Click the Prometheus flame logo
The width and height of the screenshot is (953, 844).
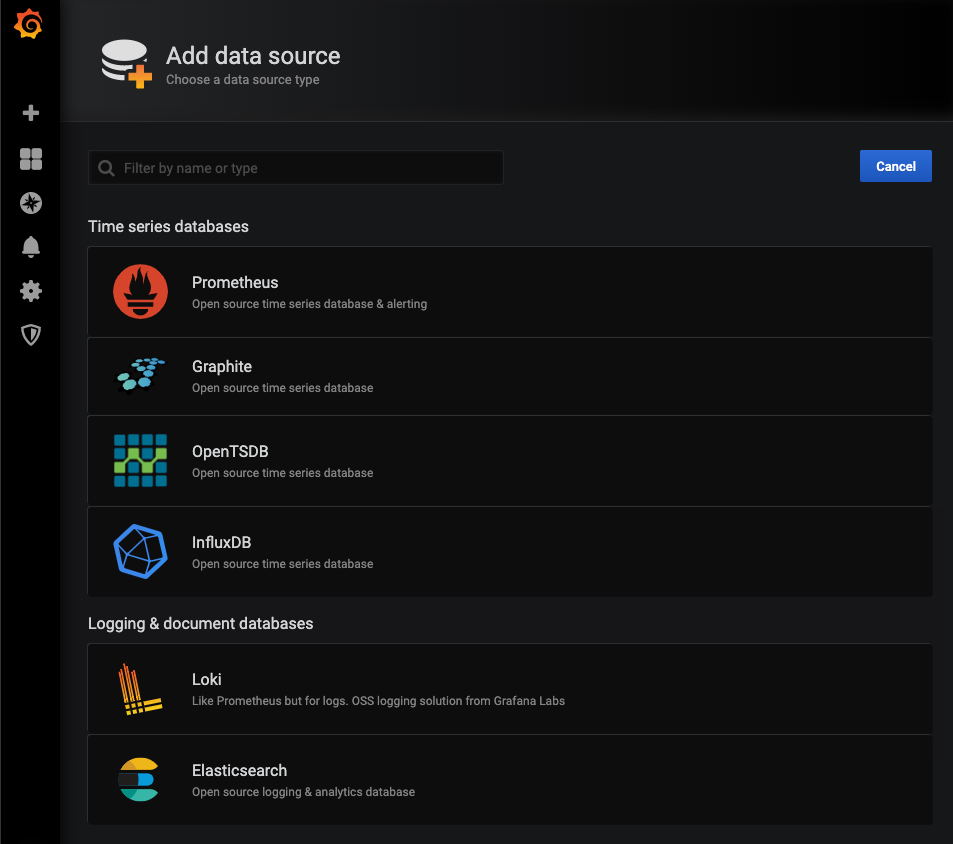140,292
